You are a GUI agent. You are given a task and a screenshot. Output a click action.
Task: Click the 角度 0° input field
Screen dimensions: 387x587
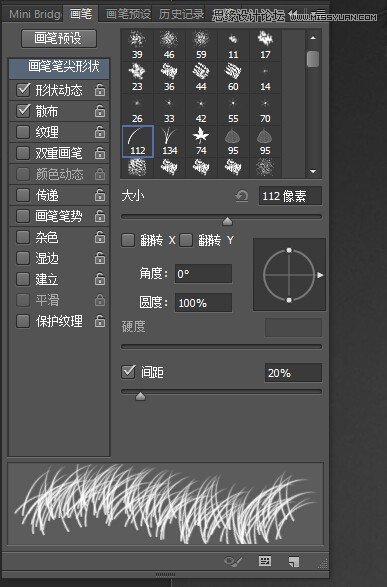click(x=204, y=274)
